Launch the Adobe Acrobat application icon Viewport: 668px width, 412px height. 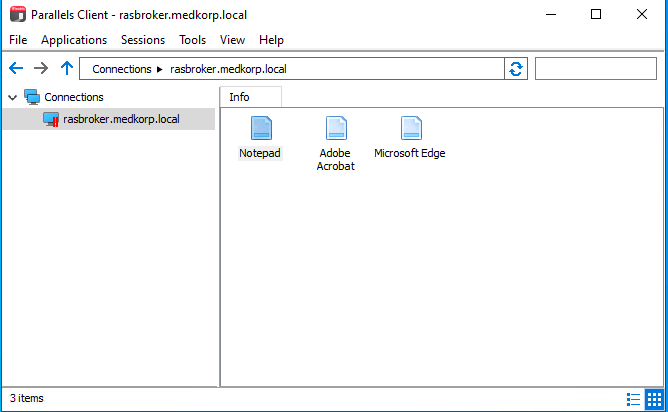[336, 128]
